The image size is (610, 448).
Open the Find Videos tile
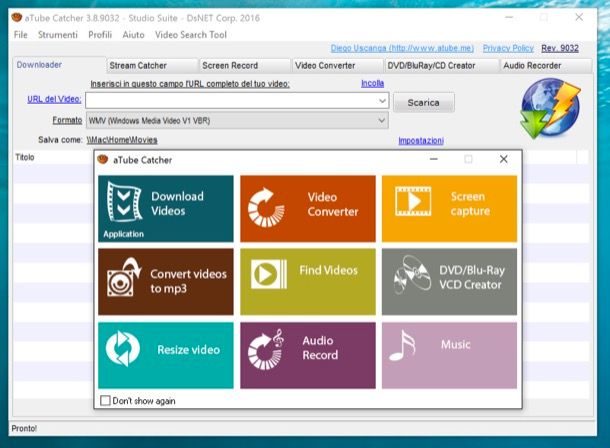(x=308, y=281)
